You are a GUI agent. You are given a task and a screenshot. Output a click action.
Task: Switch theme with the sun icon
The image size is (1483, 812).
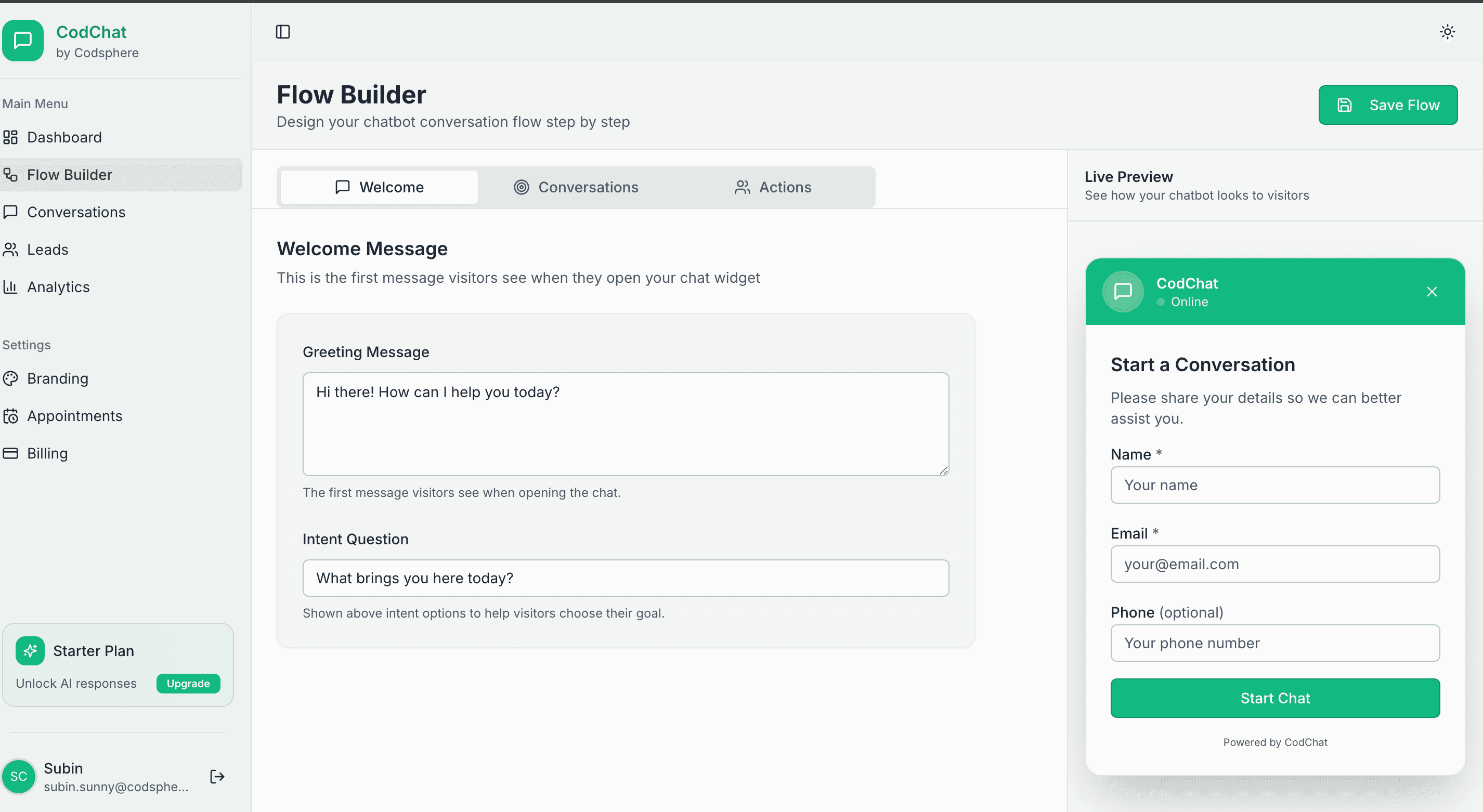pos(1447,32)
